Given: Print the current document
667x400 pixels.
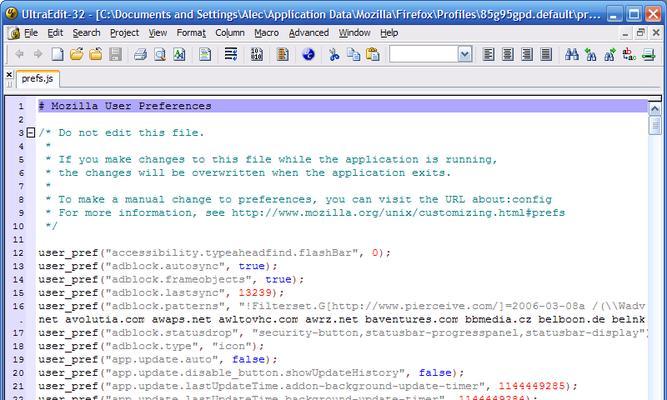Looking at the screenshot, I should [x=140, y=54].
